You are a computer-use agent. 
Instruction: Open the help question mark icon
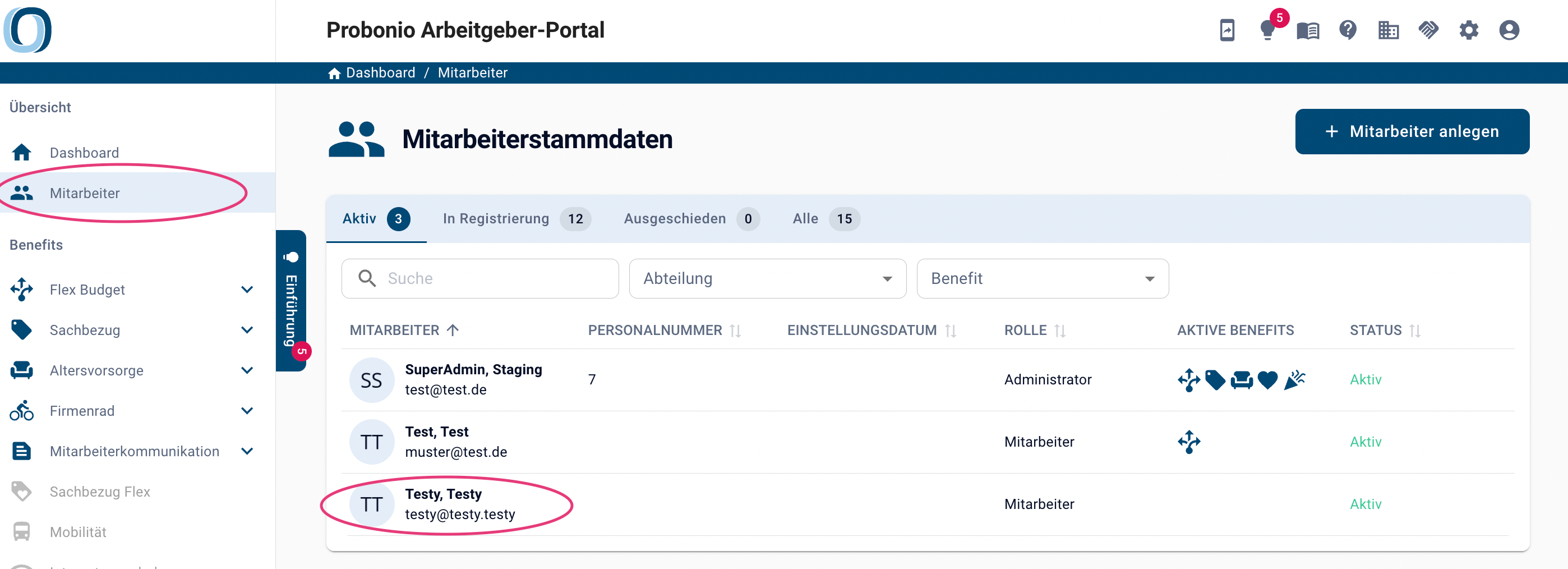pyautogui.click(x=1348, y=30)
